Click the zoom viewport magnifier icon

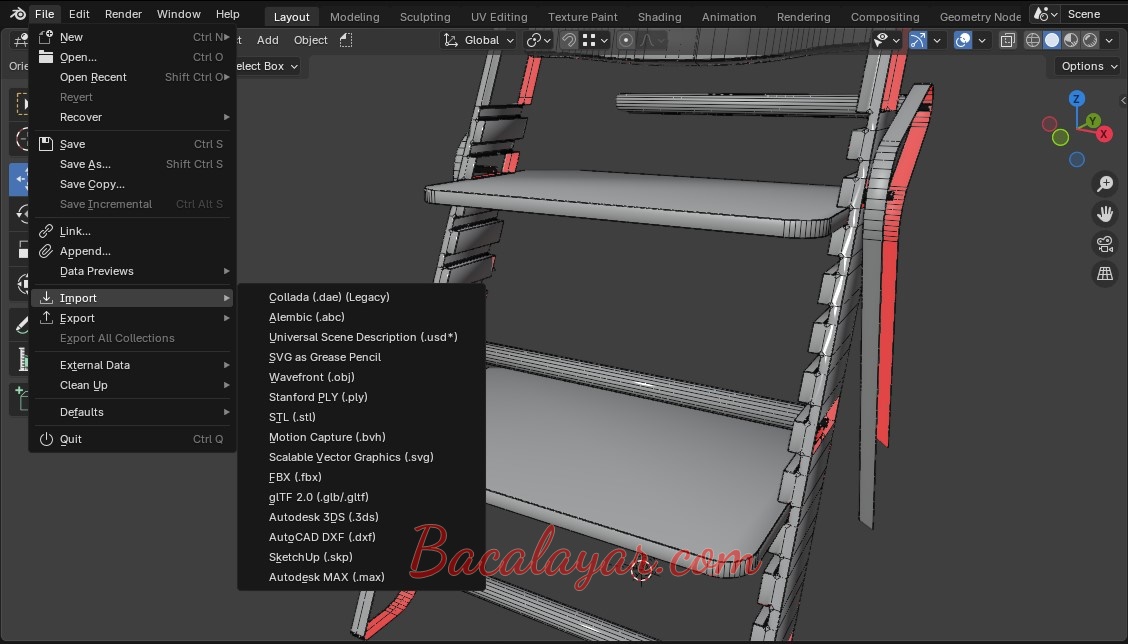pyautogui.click(x=1105, y=184)
